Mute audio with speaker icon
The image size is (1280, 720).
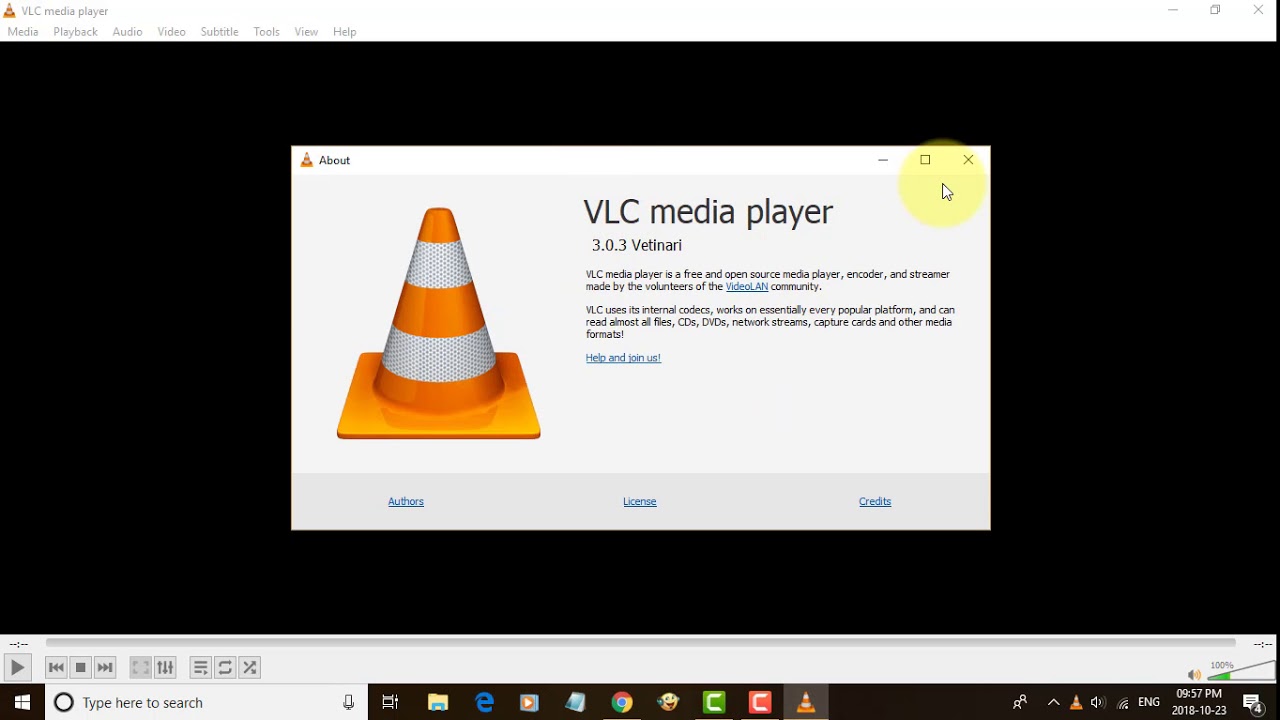(1194, 675)
